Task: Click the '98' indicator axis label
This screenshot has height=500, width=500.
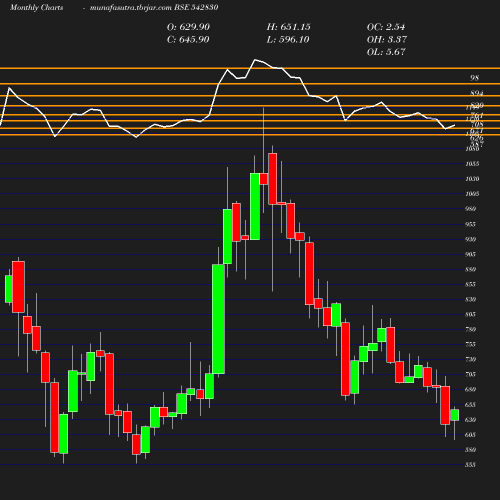Action: (474, 78)
